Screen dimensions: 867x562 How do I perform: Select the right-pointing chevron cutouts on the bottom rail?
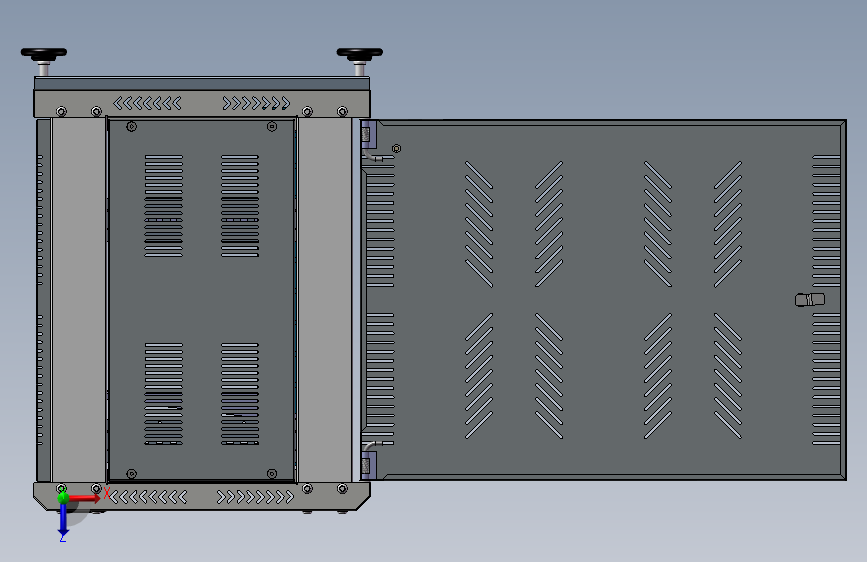(x=255, y=497)
